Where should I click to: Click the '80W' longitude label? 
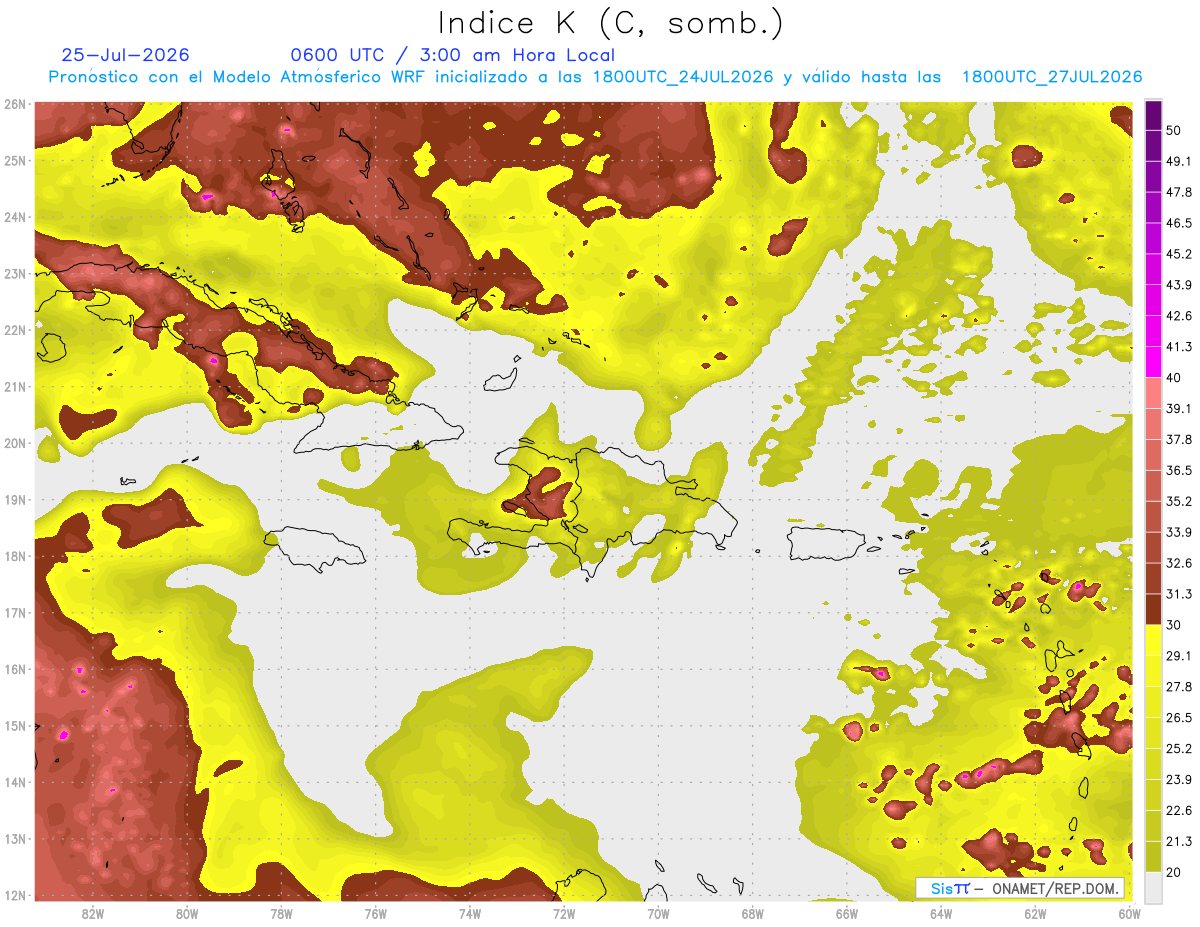[x=186, y=914]
